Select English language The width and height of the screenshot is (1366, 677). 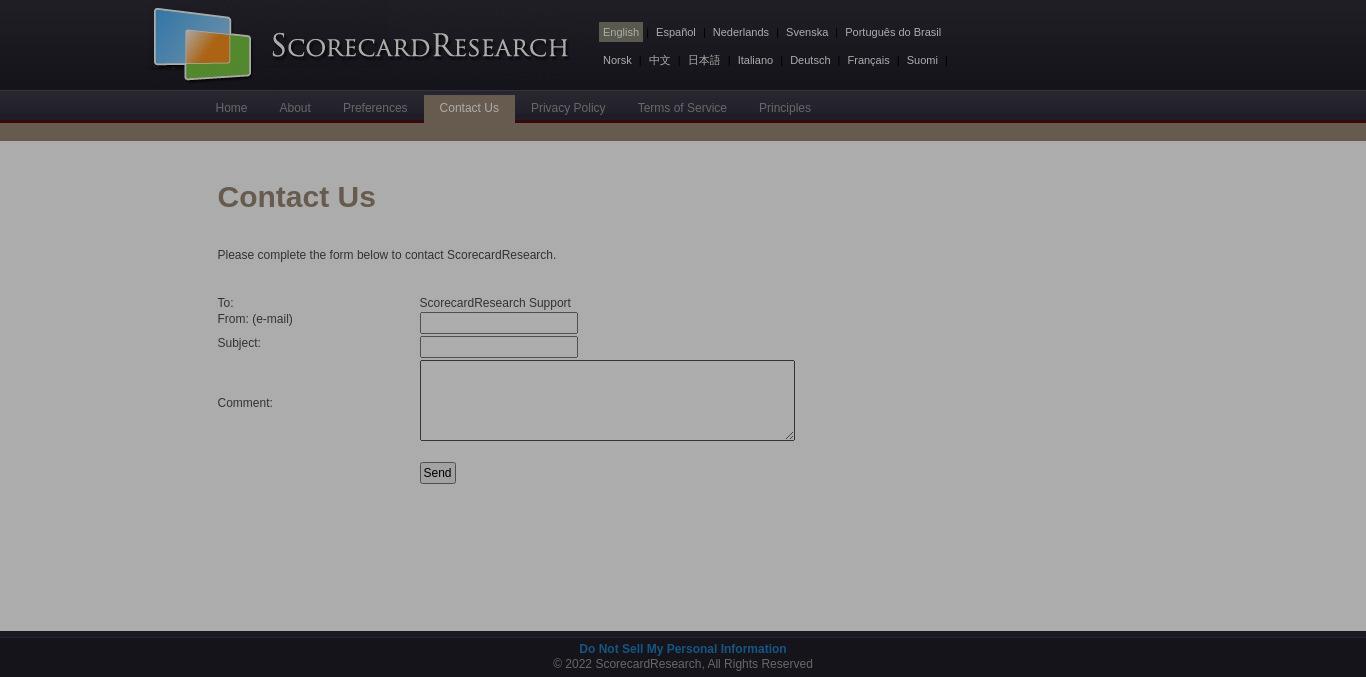click(x=621, y=32)
